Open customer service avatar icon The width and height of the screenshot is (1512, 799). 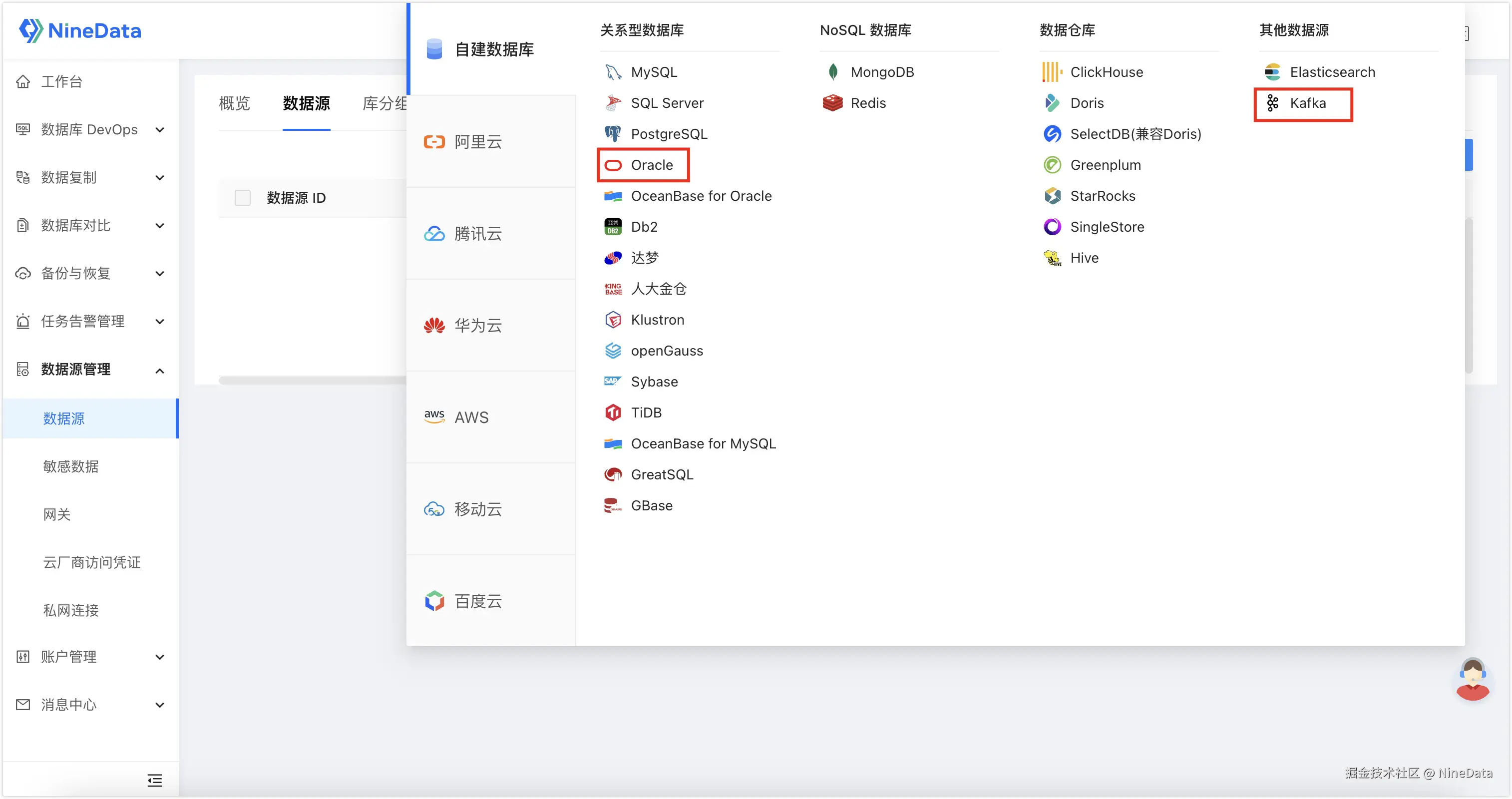[1472, 680]
